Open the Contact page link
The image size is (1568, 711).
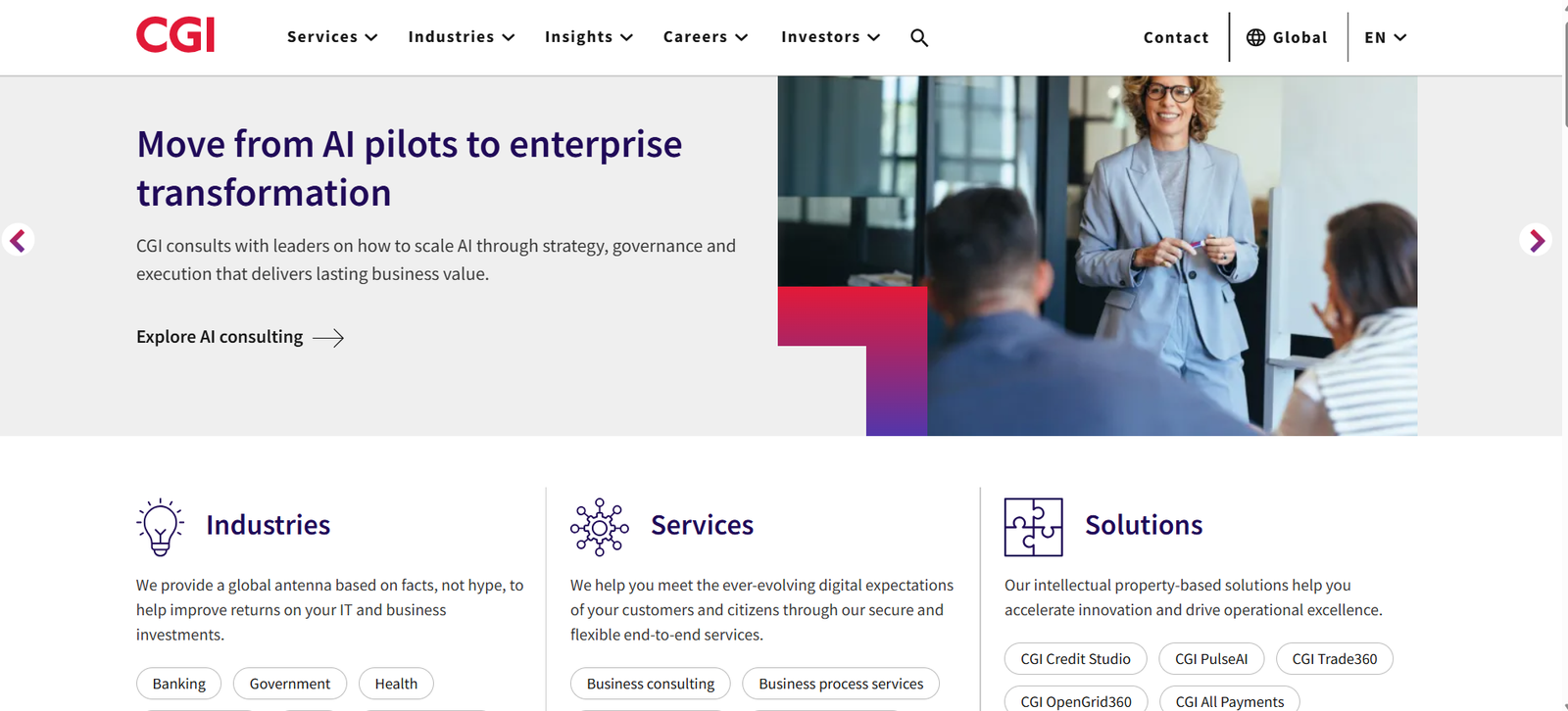(x=1176, y=37)
